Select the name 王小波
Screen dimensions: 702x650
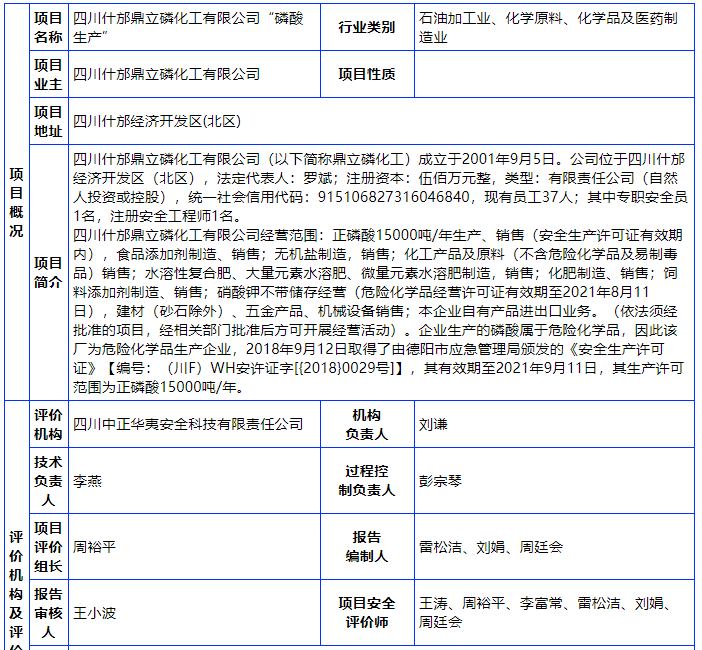[x=94, y=613]
